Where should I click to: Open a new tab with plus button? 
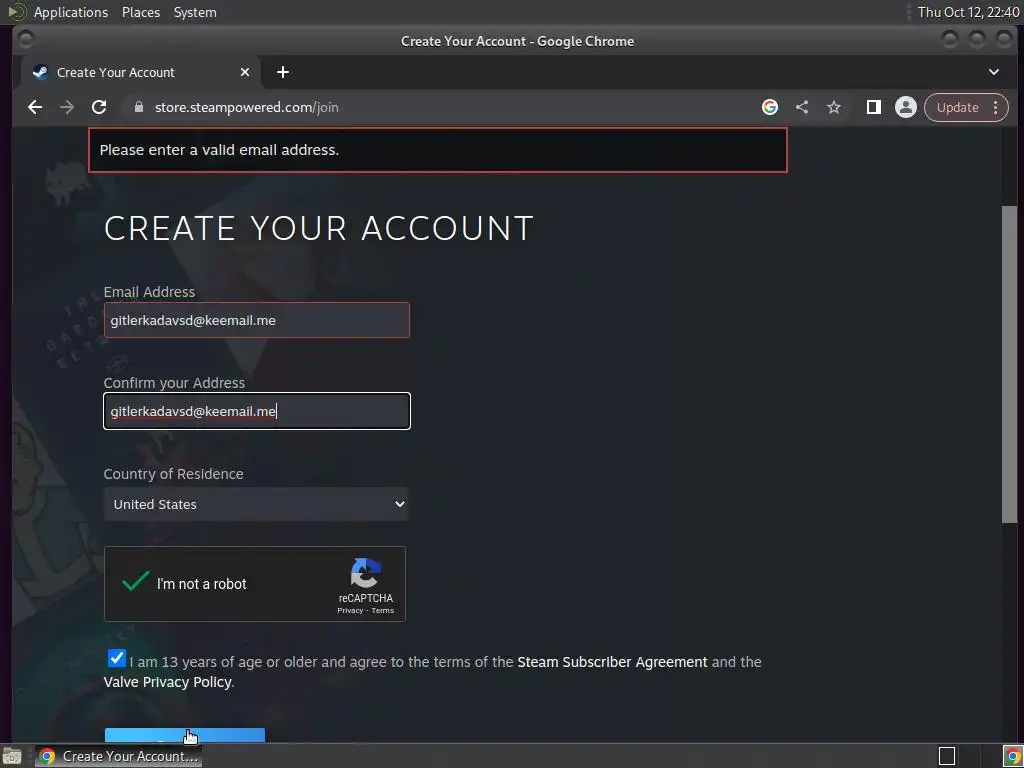(283, 72)
